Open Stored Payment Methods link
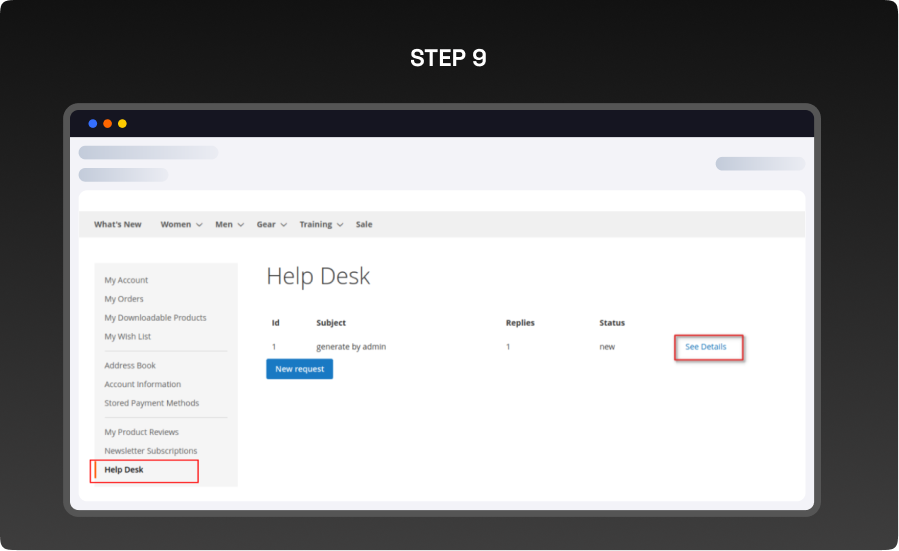This screenshot has height=551, width=899. point(152,404)
